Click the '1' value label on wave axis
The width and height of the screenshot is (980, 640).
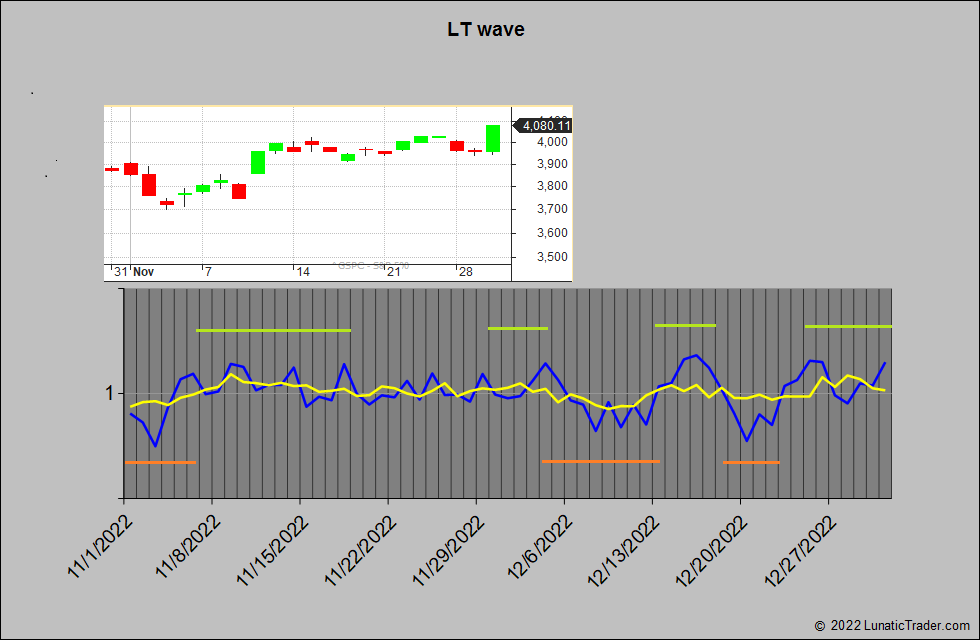pyautogui.click(x=110, y=394)
